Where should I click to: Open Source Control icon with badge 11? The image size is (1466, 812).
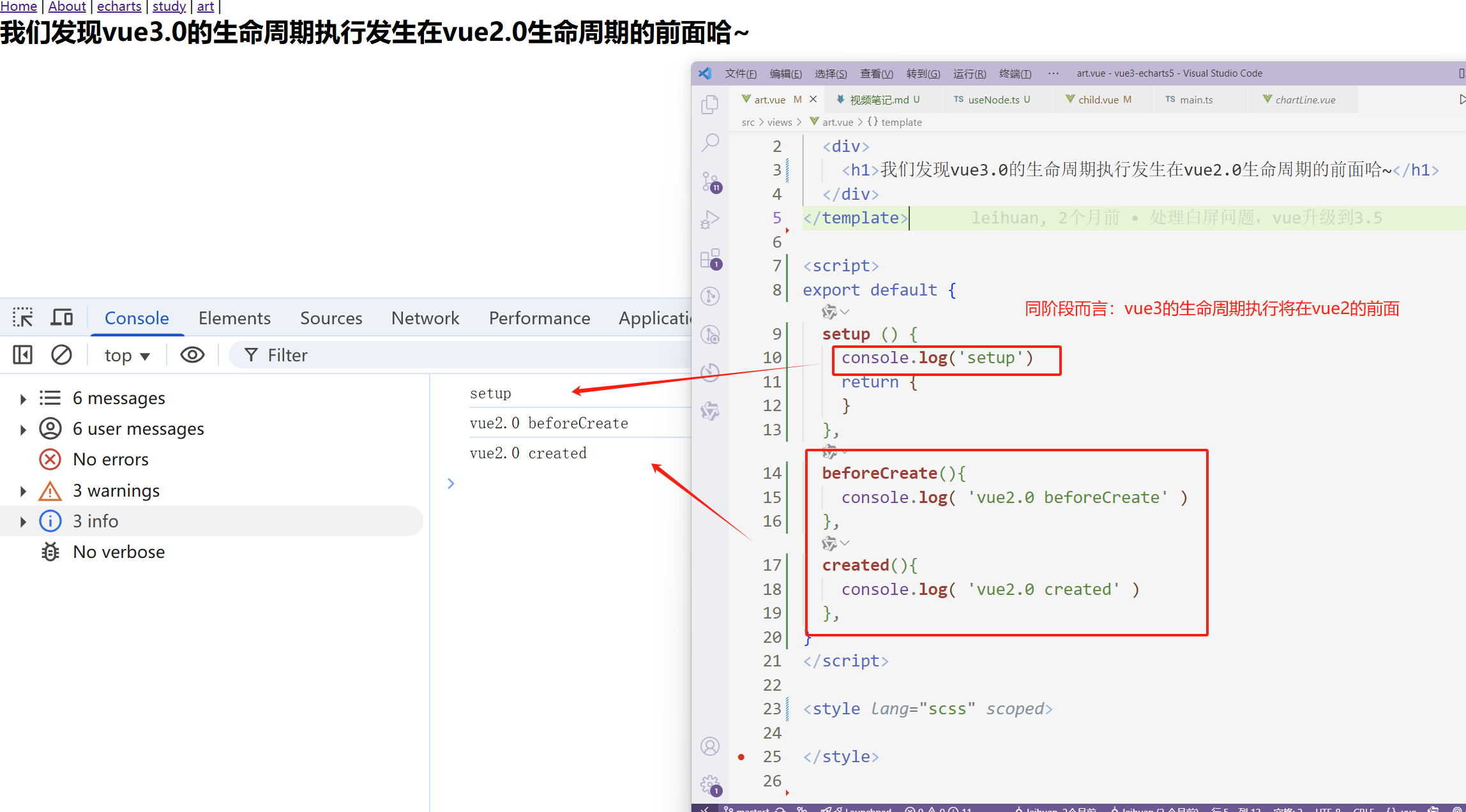(x=710, y=182)
